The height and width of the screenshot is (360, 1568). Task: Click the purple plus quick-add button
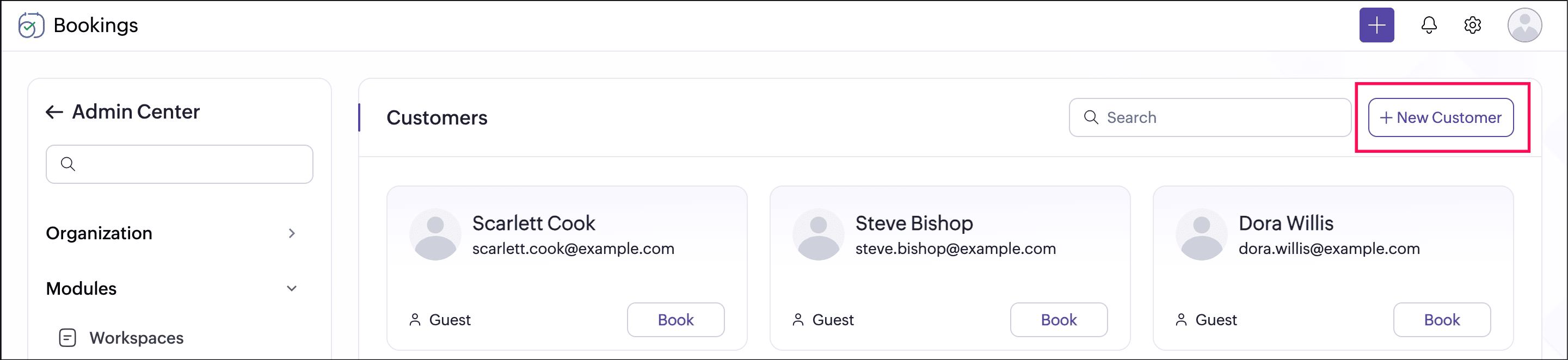(x=1376, y=25)
